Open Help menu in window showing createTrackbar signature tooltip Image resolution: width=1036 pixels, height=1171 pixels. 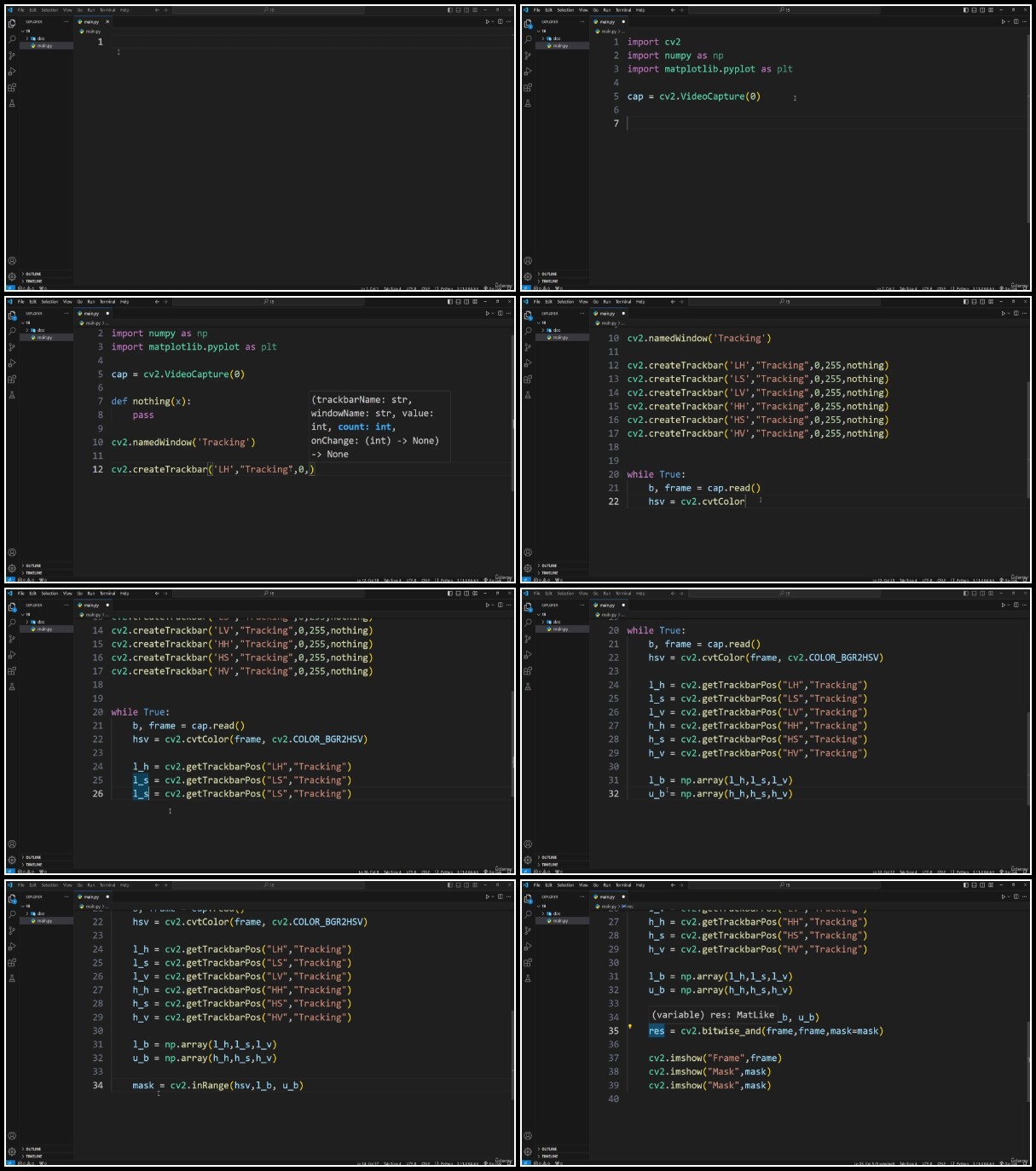(x=124, y=302)
